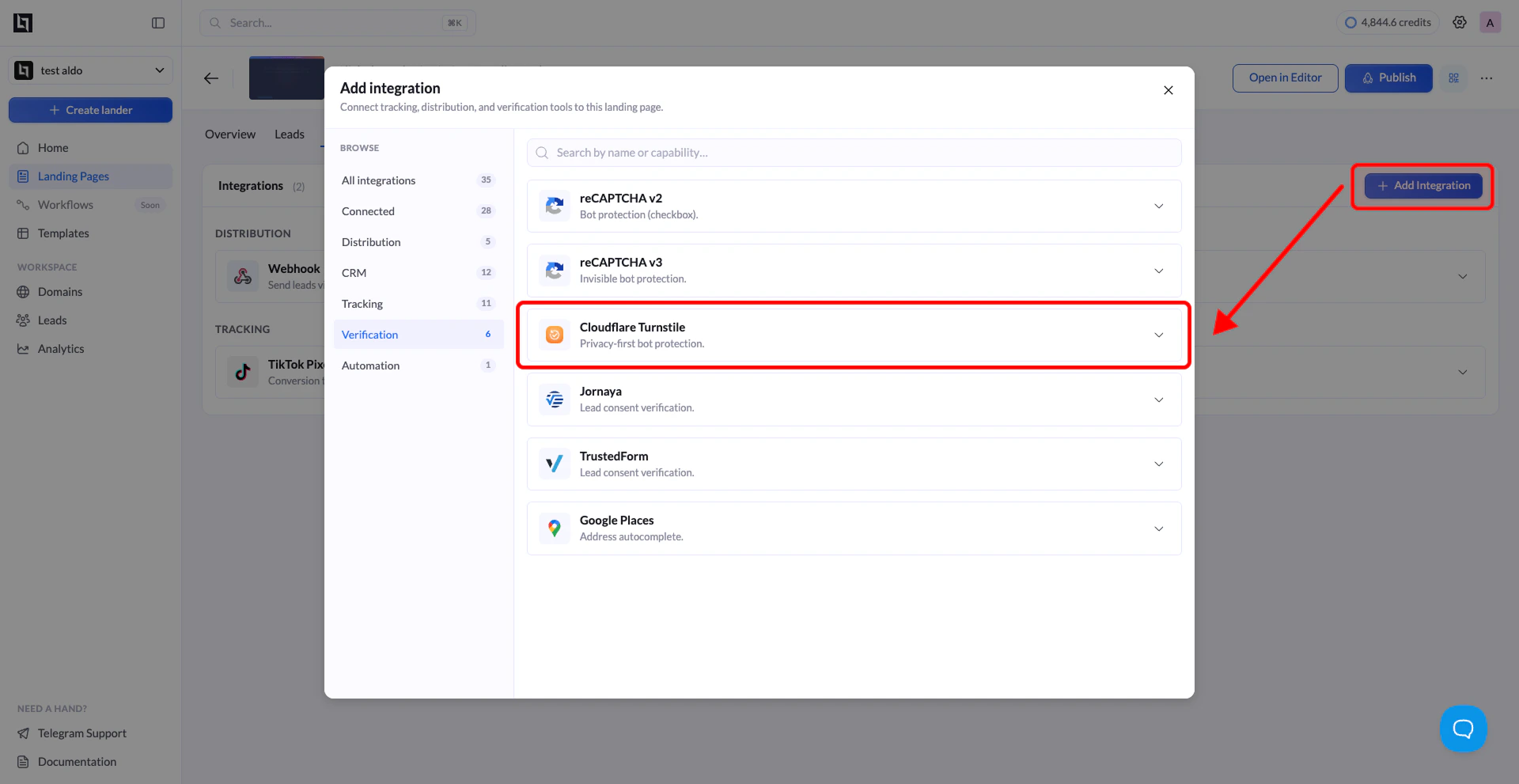This screenshot has width=1519, height=784.
Task: Open the 'test aldo' workspace dropdown
Action: [90, 70]
